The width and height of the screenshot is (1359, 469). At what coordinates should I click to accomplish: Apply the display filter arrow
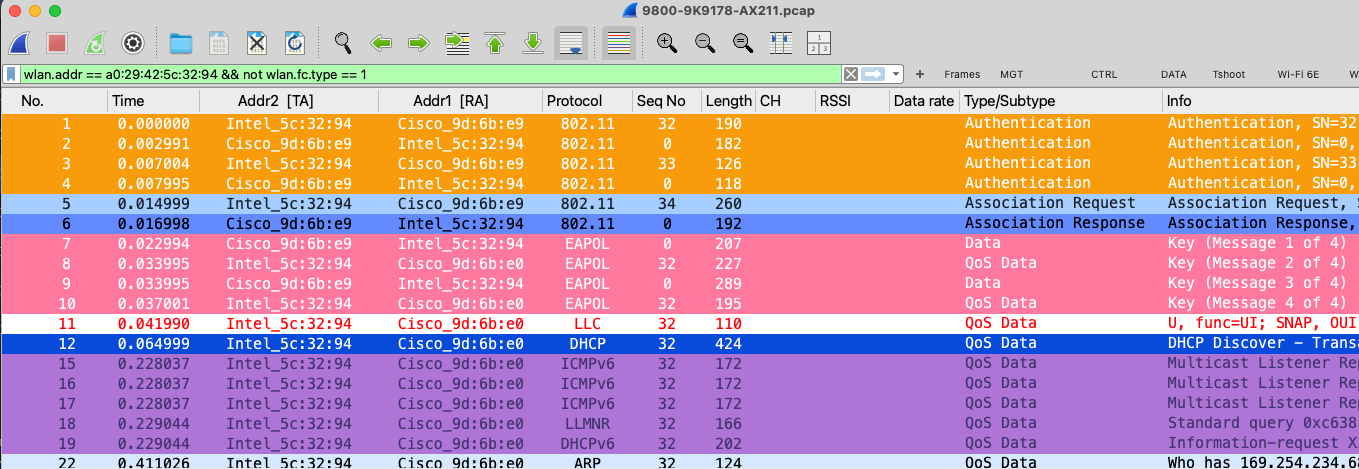tap(874, 74)
